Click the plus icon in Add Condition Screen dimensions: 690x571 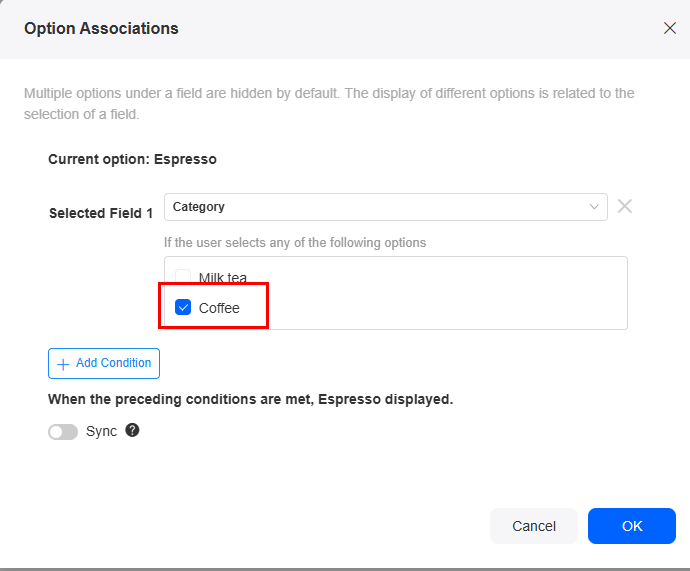coord(63,364)
